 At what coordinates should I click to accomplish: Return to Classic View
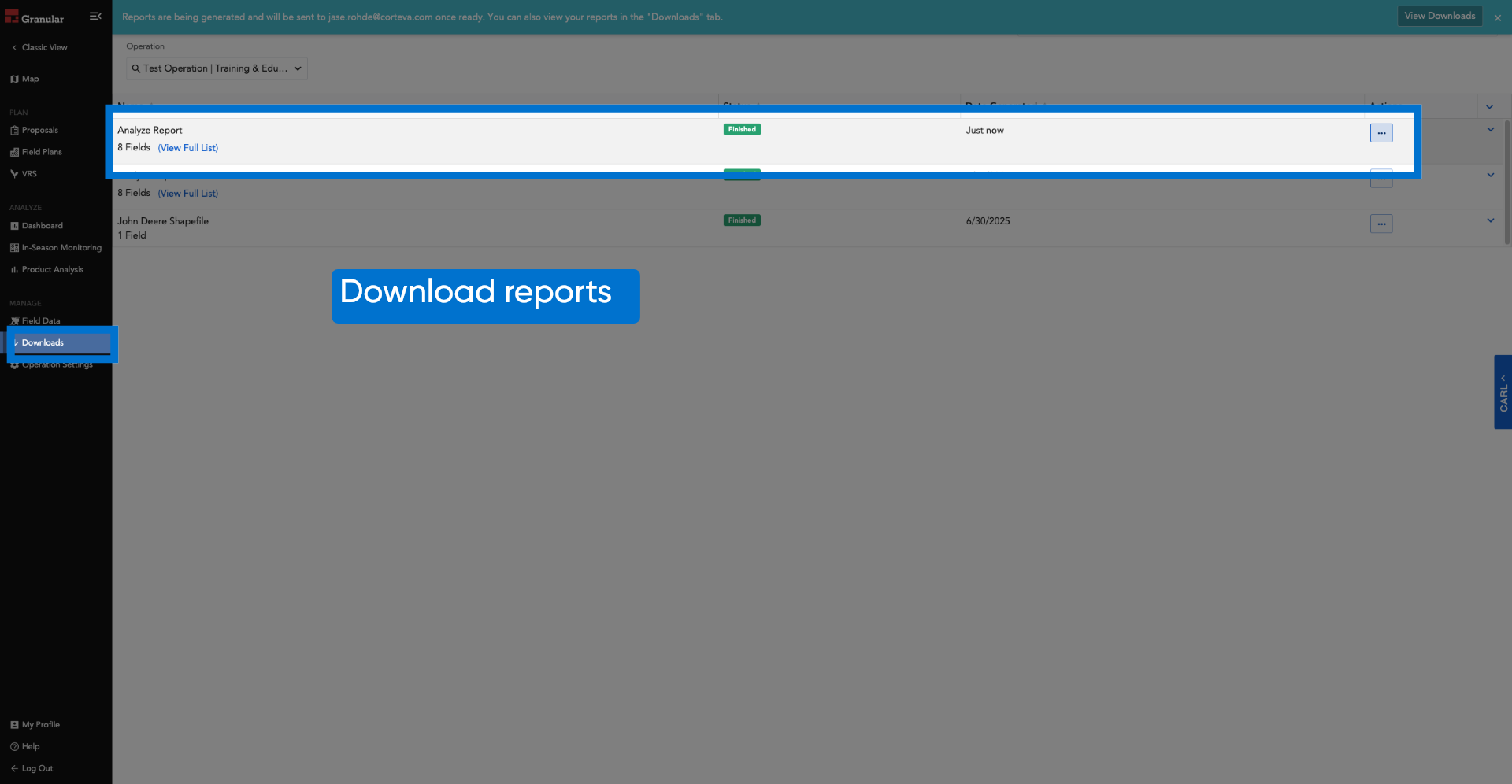42,47
